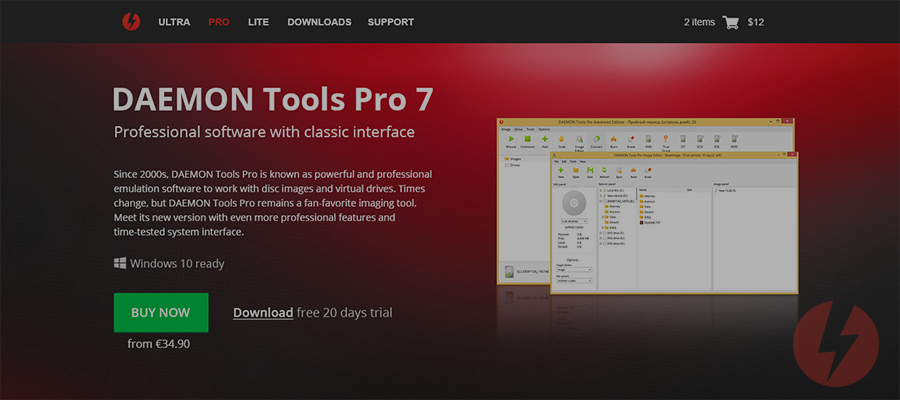
Task: Click the Burn icon in Image Editor toolbar
Action: coord(634,172)
